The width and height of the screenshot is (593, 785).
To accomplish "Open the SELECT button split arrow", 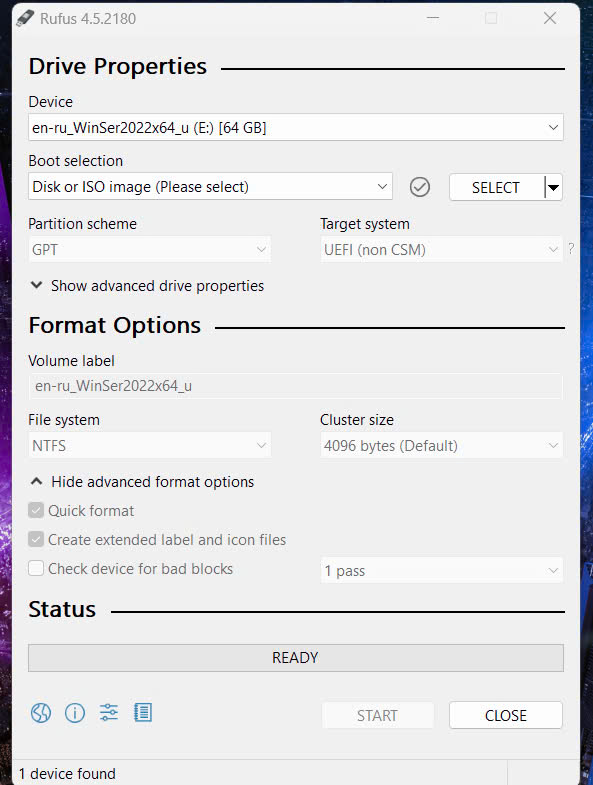I will [553, 187].
